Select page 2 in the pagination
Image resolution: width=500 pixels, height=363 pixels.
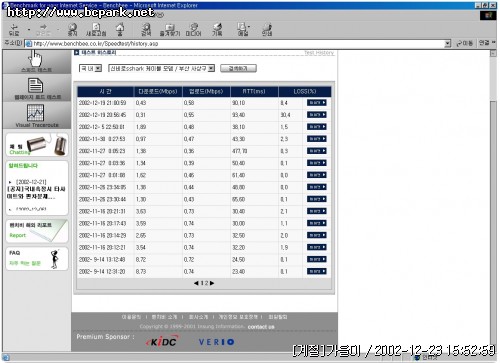pyautogui.click(x=206, y=283)
